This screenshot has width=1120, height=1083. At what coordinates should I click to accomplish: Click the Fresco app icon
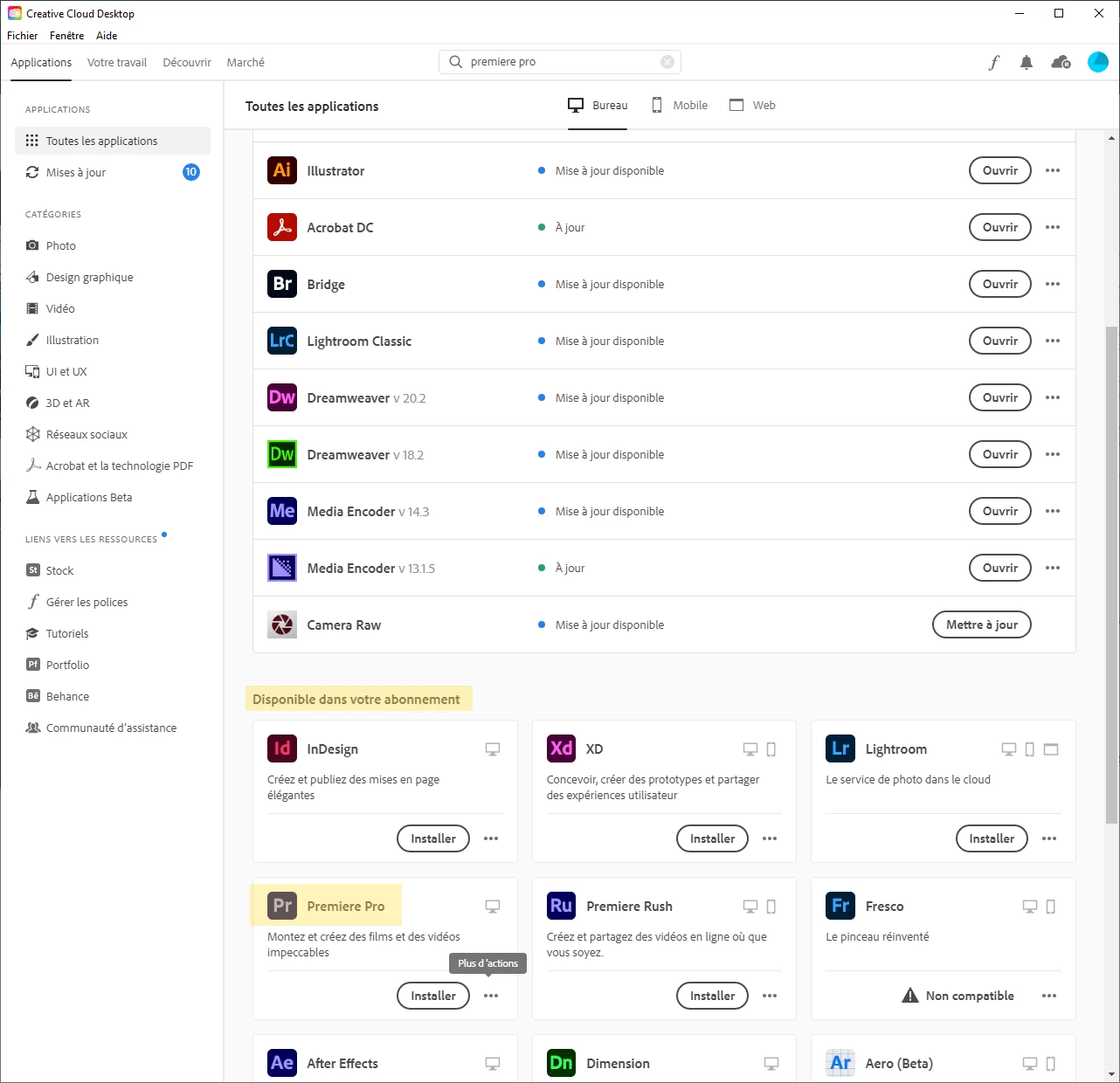pyautogui.click(x=840, y=906)
